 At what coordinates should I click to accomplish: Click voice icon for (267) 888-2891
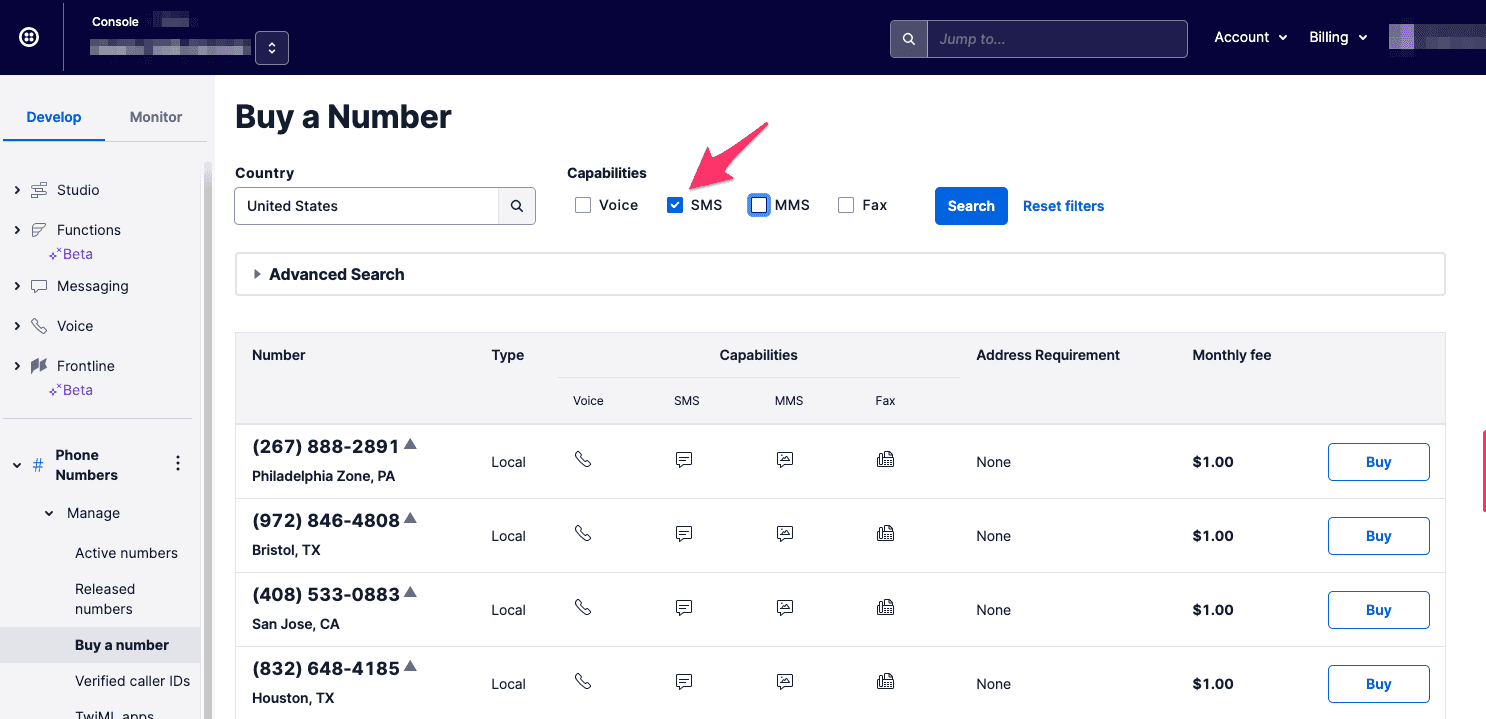583,460
